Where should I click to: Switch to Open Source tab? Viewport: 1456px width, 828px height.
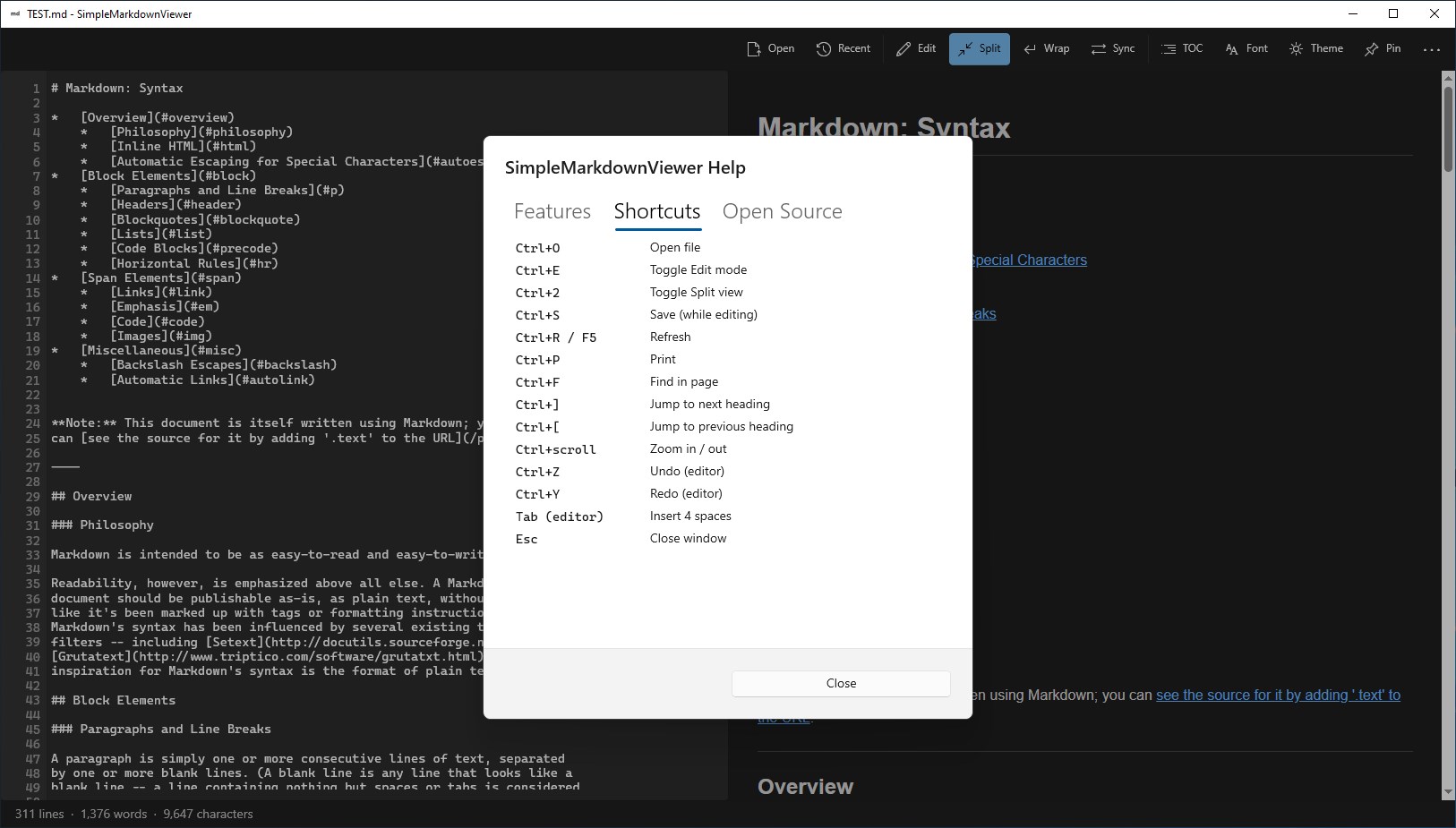(783, 211)
